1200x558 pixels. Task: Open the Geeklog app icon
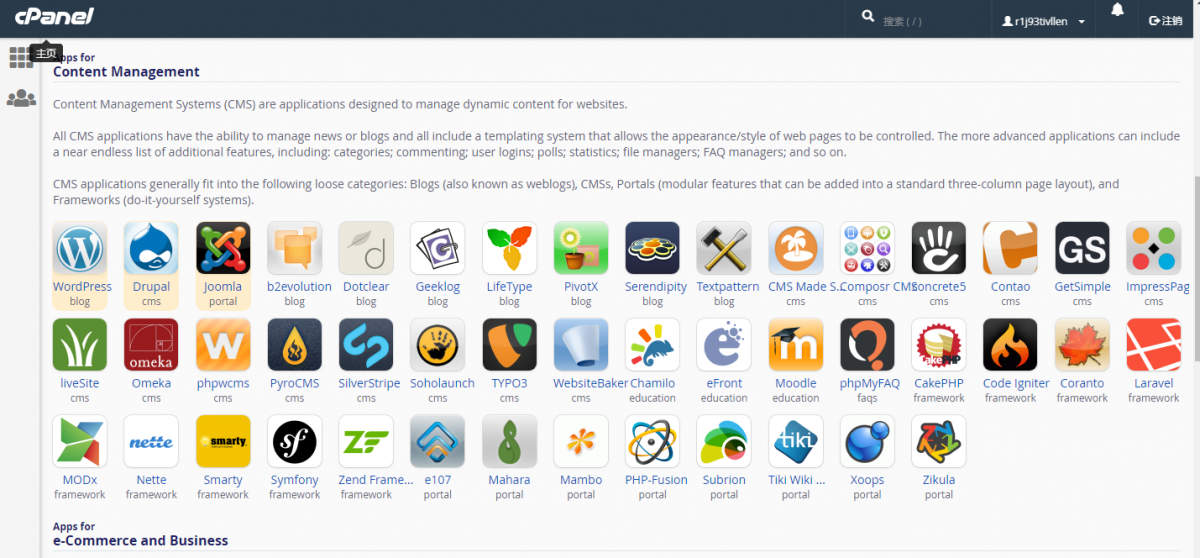point(438,248)
